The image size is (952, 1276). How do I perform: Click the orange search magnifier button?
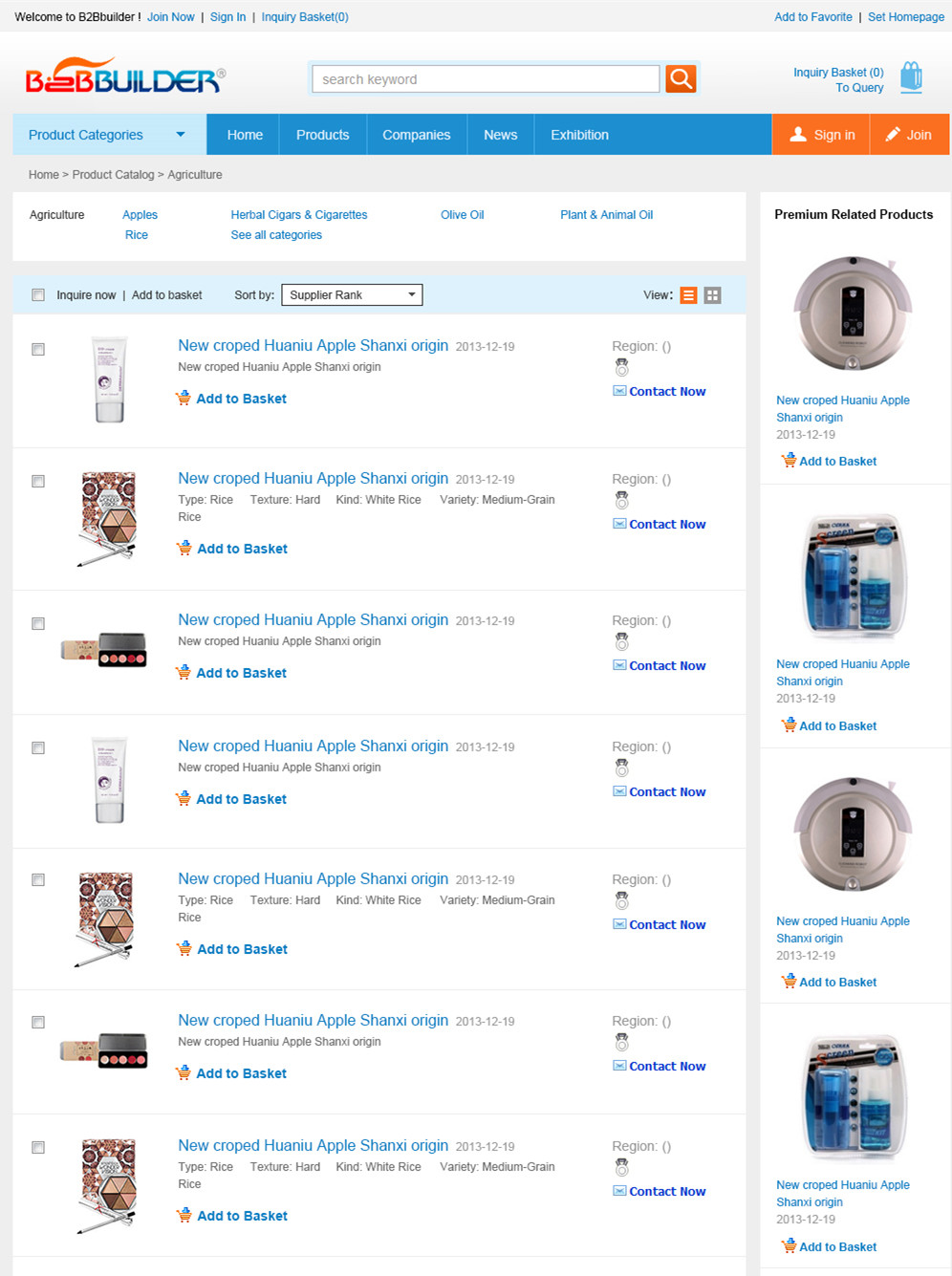tap(681, 78)
